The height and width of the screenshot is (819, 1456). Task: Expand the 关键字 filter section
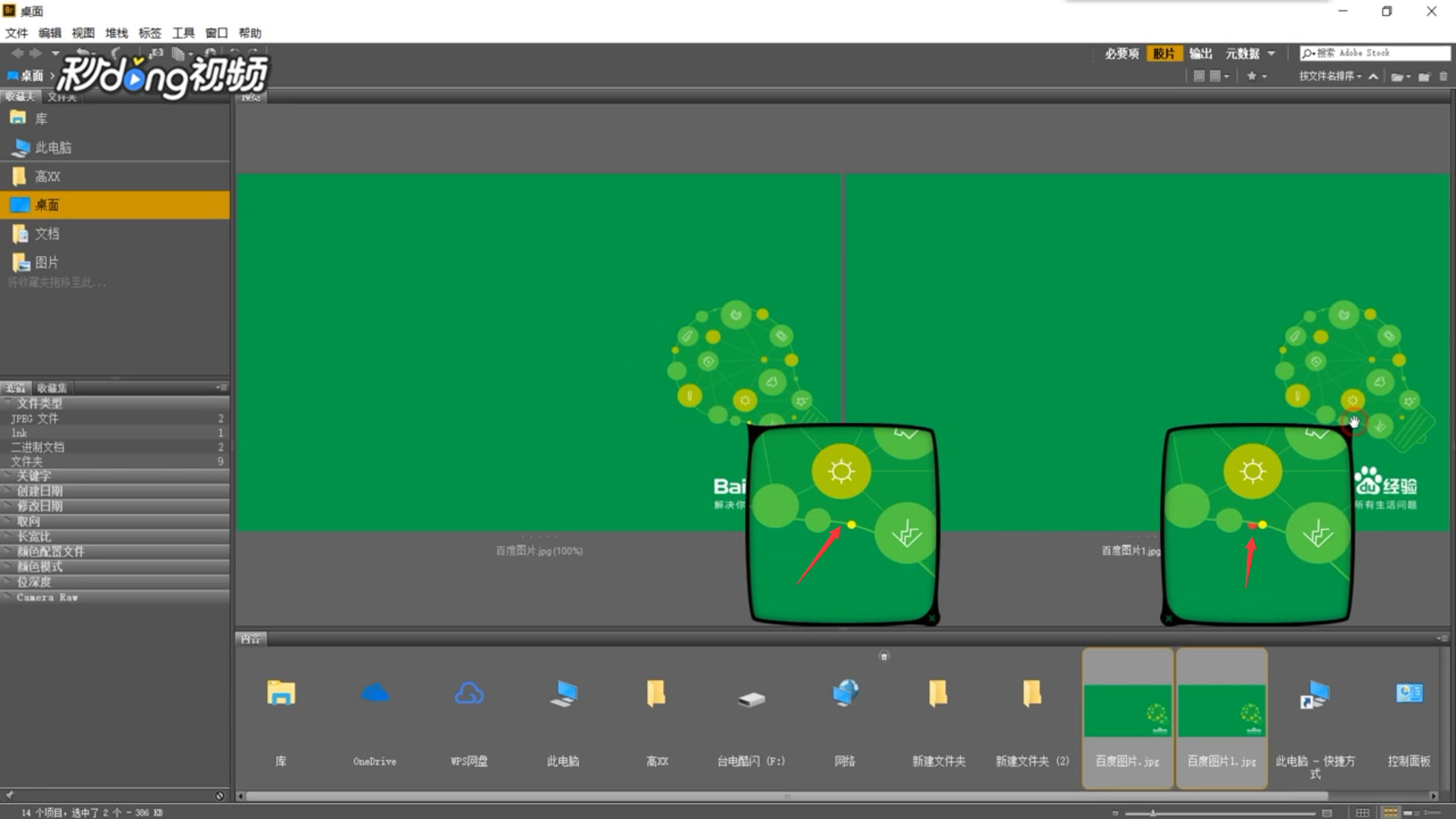(x=34, y=476)
